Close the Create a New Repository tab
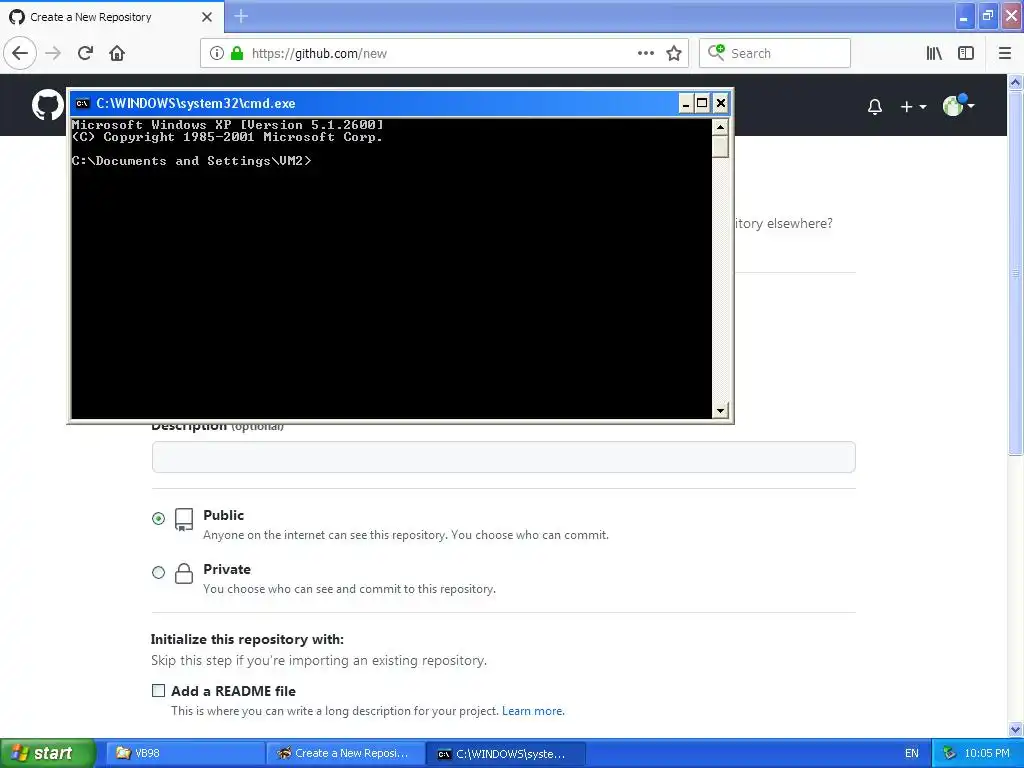This screenshot has width=1024, height=768. [207, 17]
